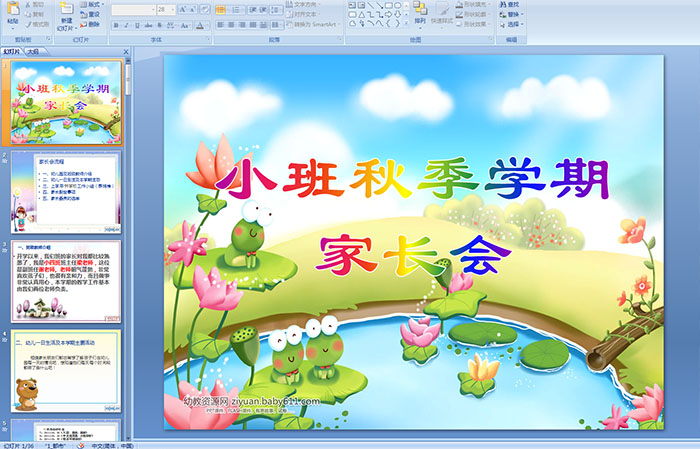700x449 pixels.
Task: Select the Arrow line shape
Action: 380,5
